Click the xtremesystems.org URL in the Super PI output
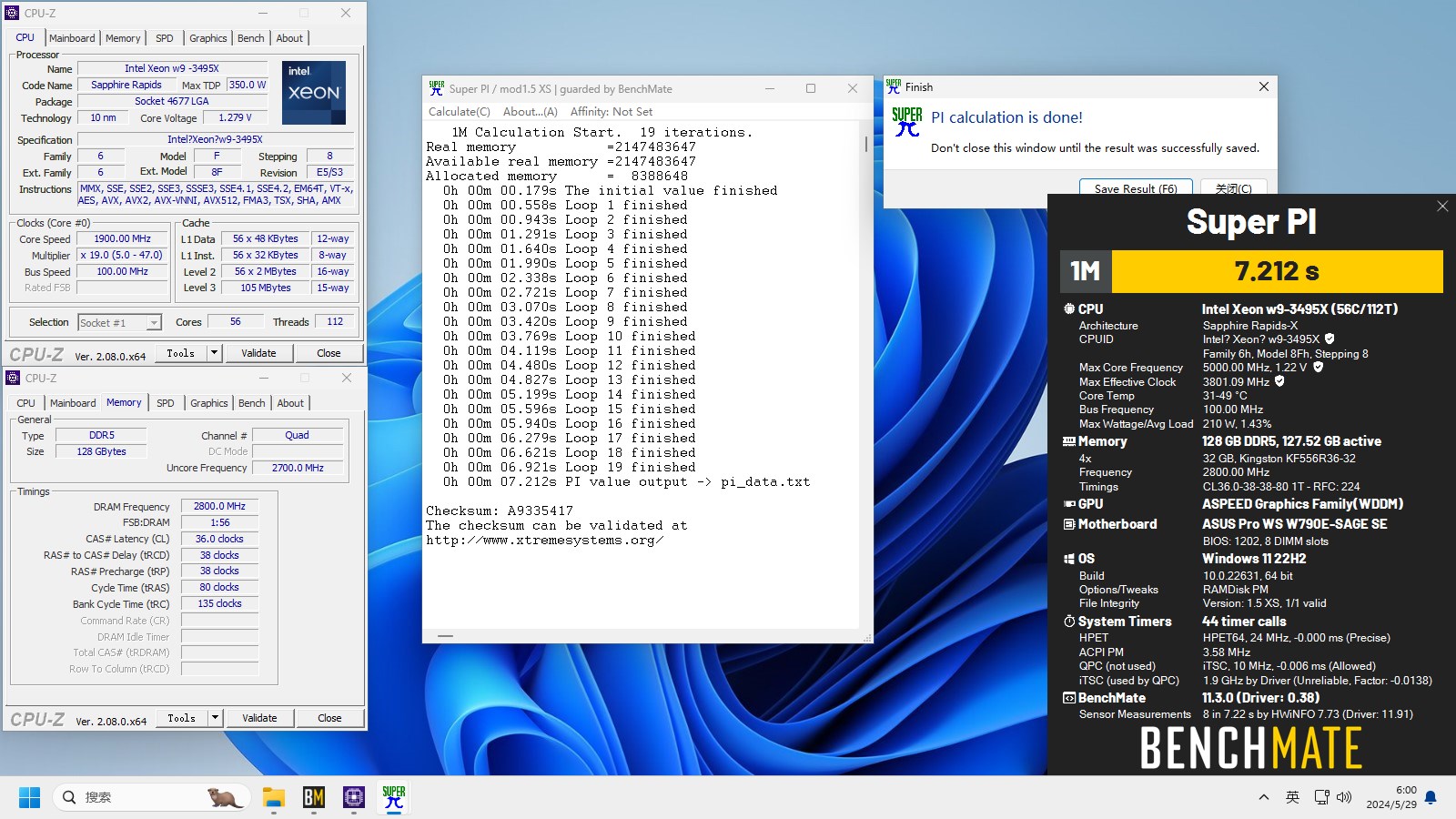This screenshot has height=819, width=1456. tap(544, 541)
